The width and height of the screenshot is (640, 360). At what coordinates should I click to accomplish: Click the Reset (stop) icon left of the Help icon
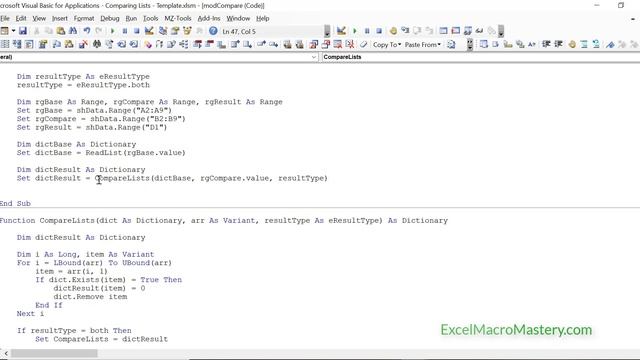pyautogui.click(x=136, y=31)
